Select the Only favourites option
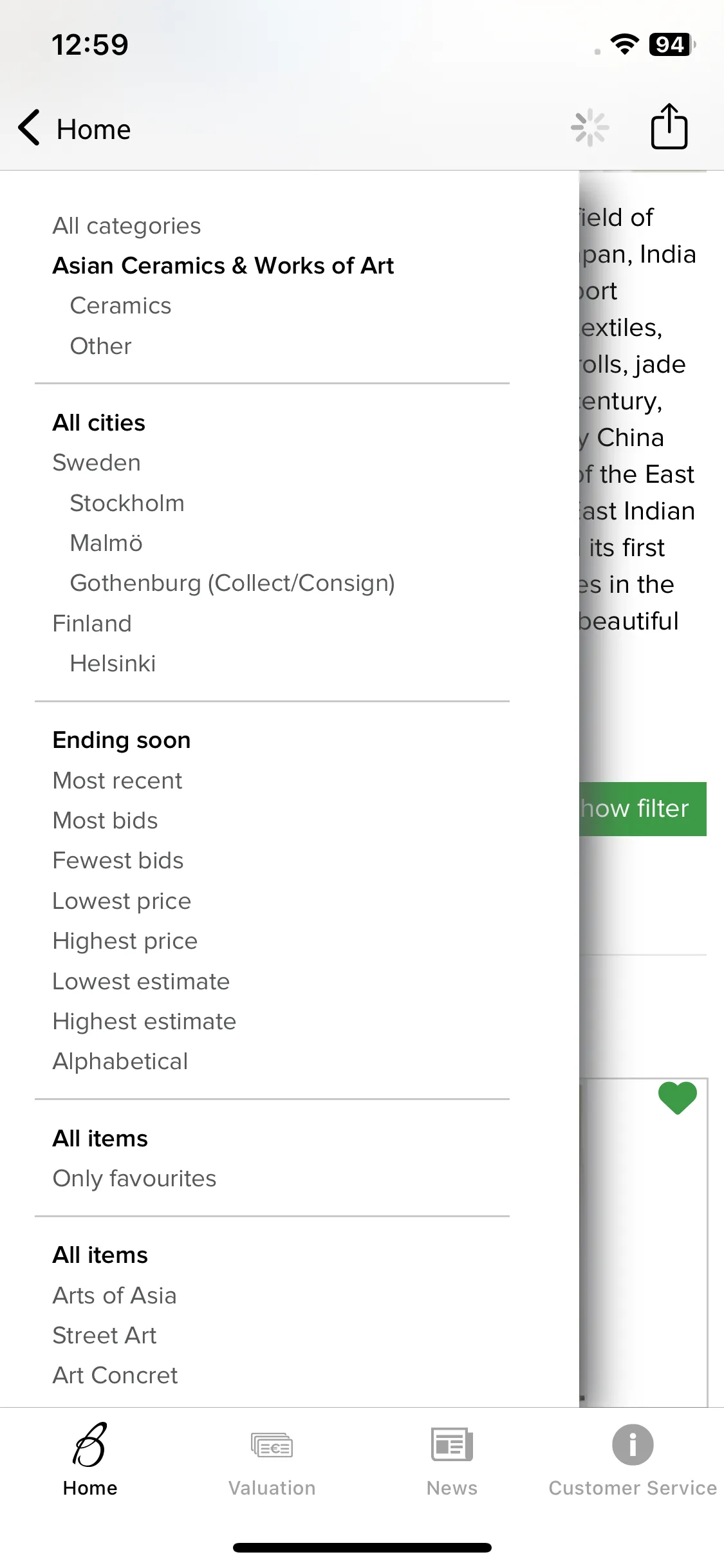Screen dimensions: 724x1568 tap(135, 1179)
